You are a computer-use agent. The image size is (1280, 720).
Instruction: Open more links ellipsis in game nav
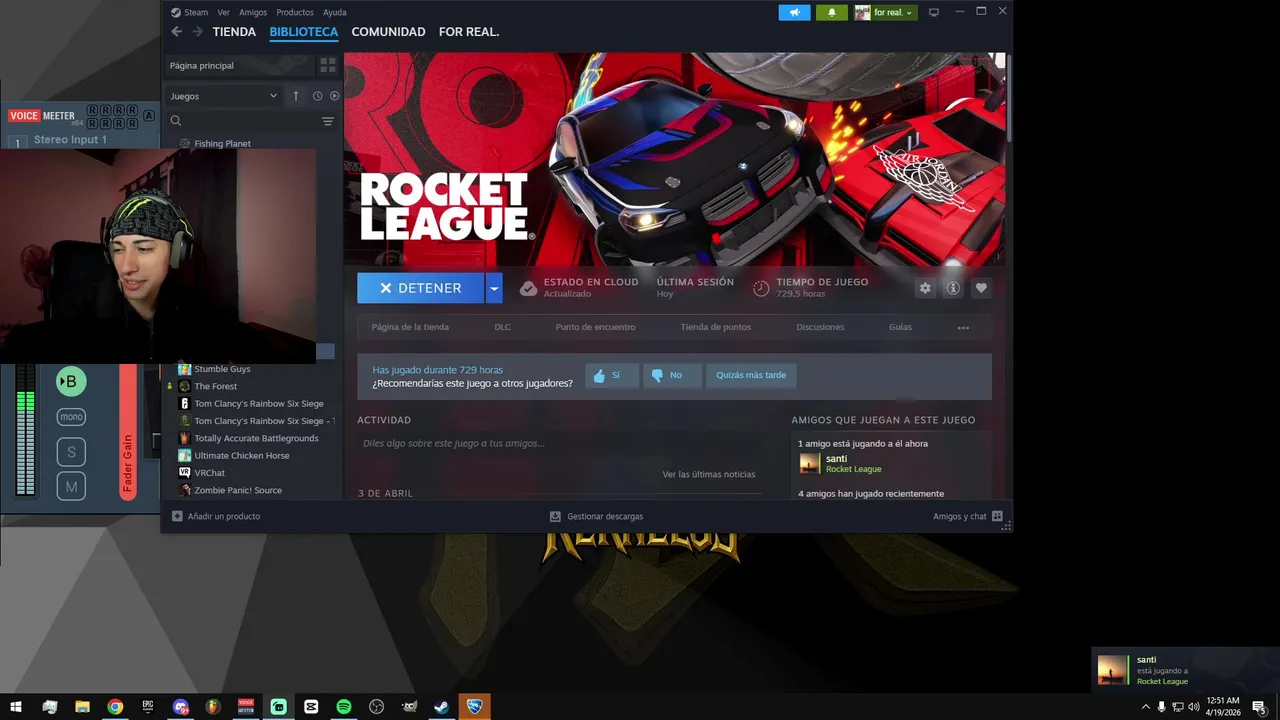[x=963, y=327]
